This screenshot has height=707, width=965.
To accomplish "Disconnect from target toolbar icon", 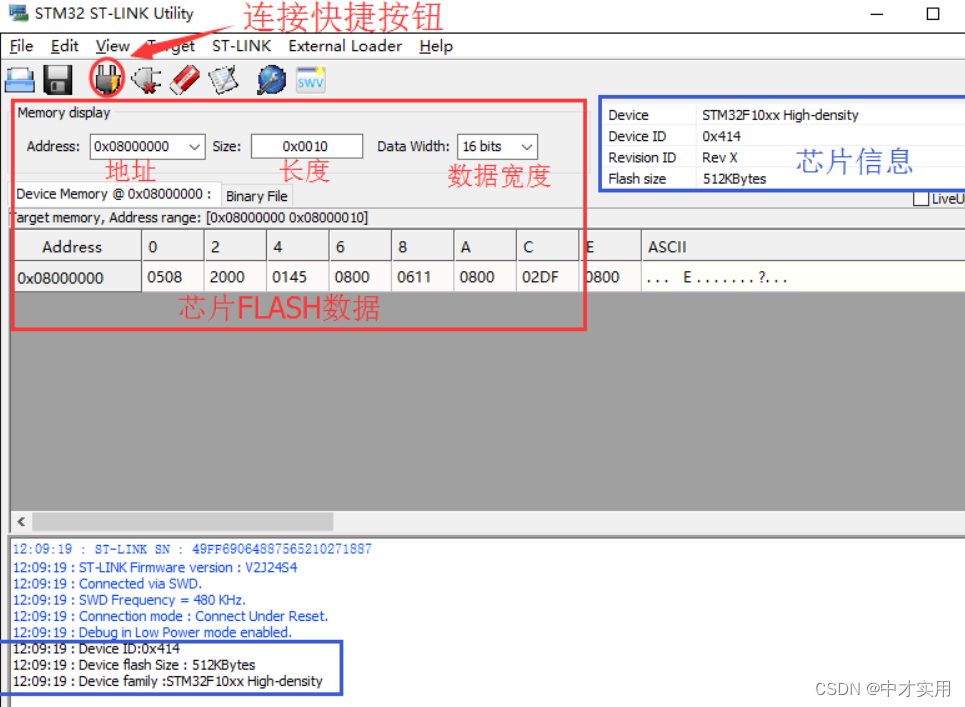I will coord(146,80).
